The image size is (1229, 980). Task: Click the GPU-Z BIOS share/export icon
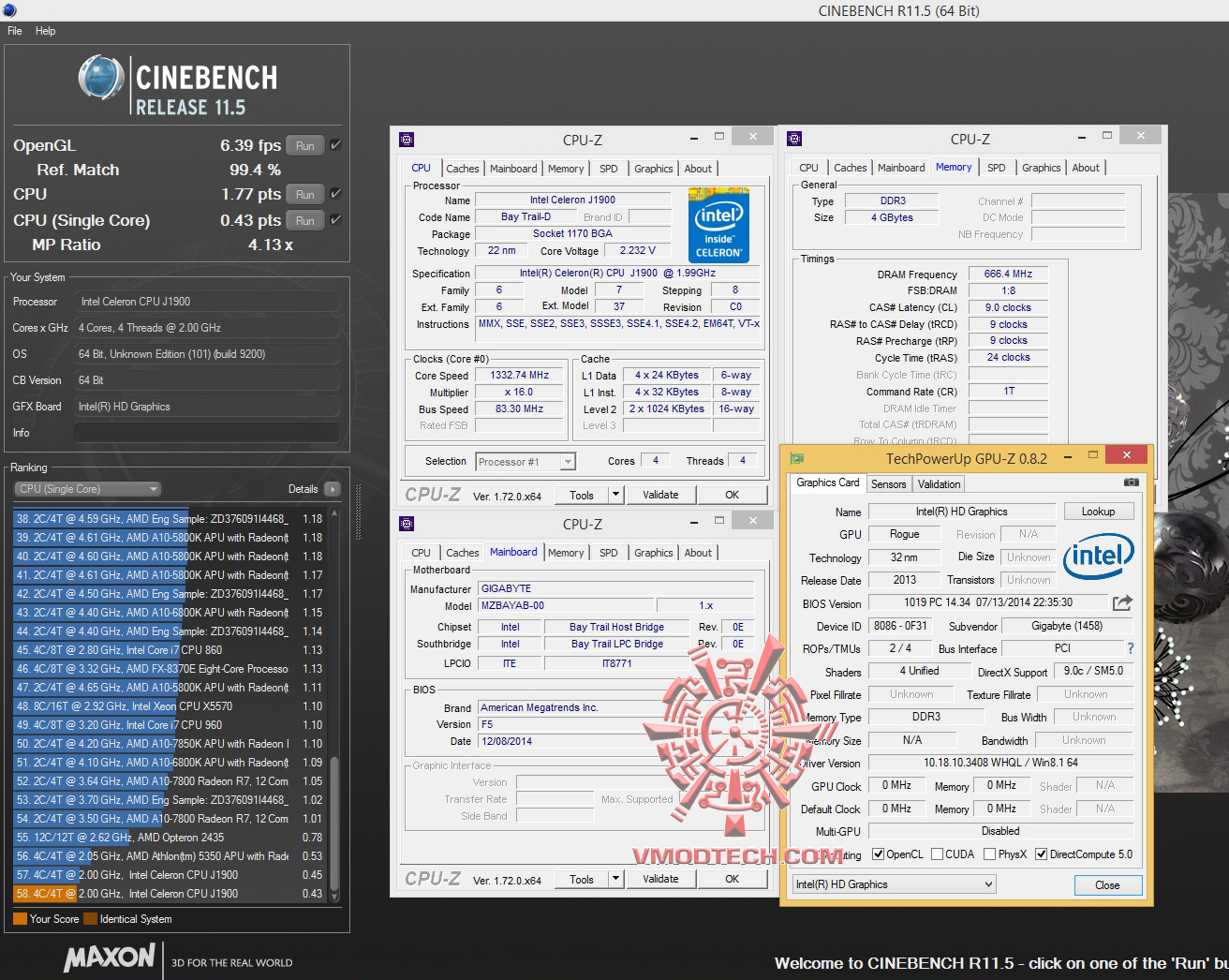(x=1122, y=602)
